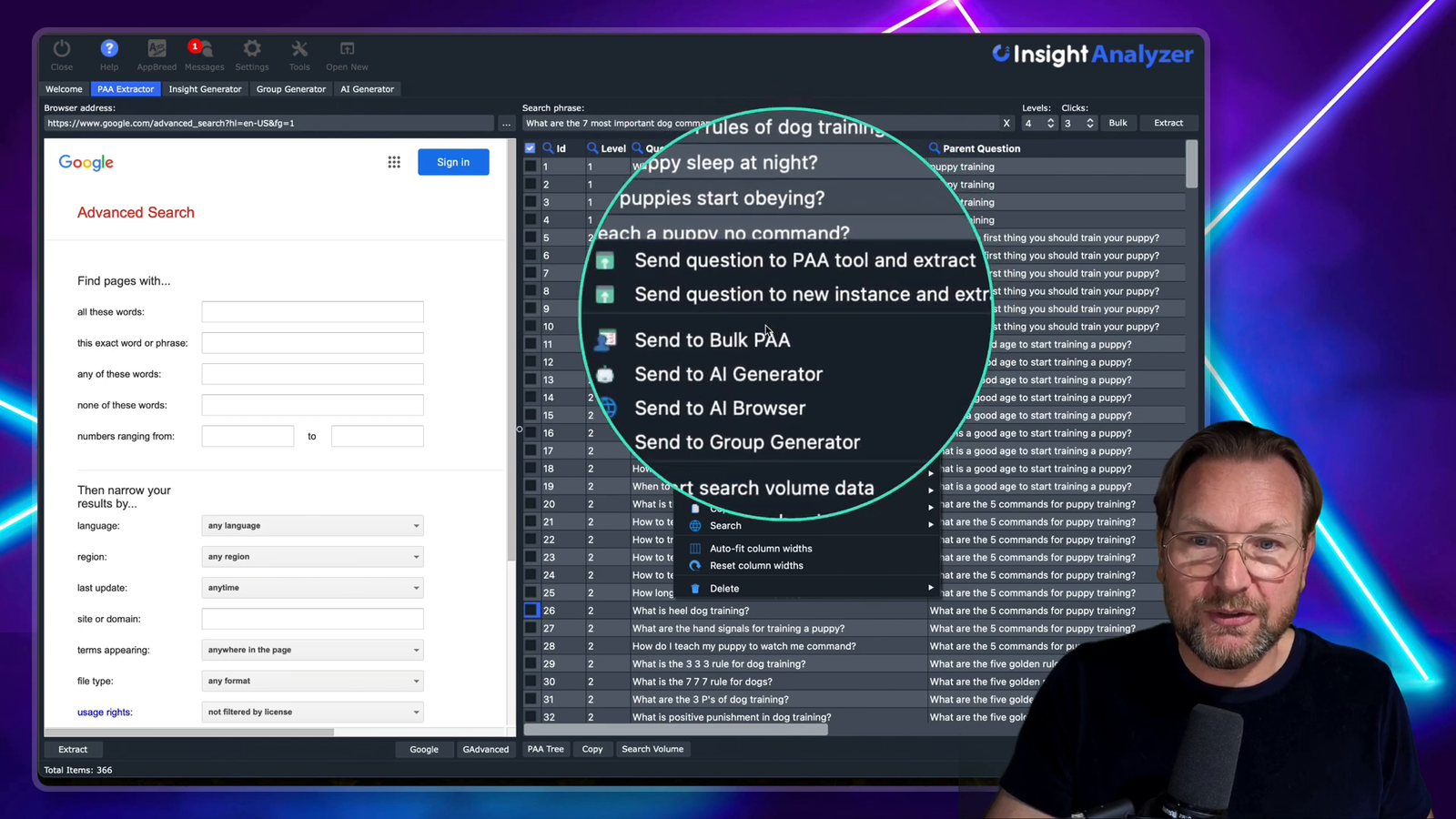This screenshot has width=1456, height=819.
Task: Click the ellipsis button next to browser address
Action: [x=506, y=123]
